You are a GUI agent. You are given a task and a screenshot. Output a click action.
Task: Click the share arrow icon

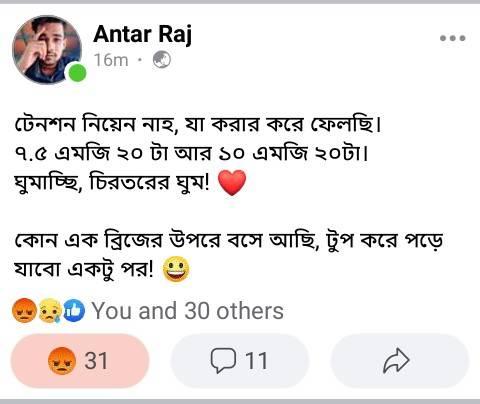[396, 360]
